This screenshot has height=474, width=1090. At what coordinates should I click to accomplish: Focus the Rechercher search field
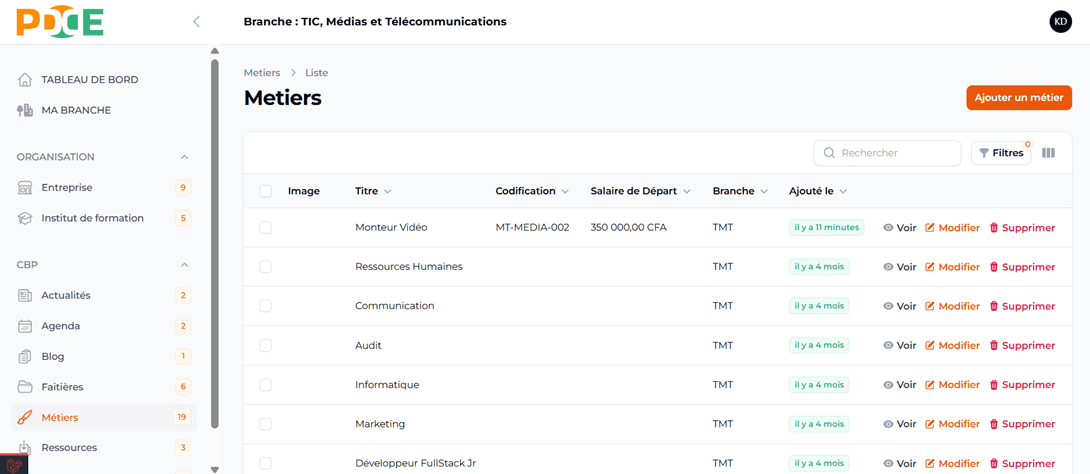point(887,153)
